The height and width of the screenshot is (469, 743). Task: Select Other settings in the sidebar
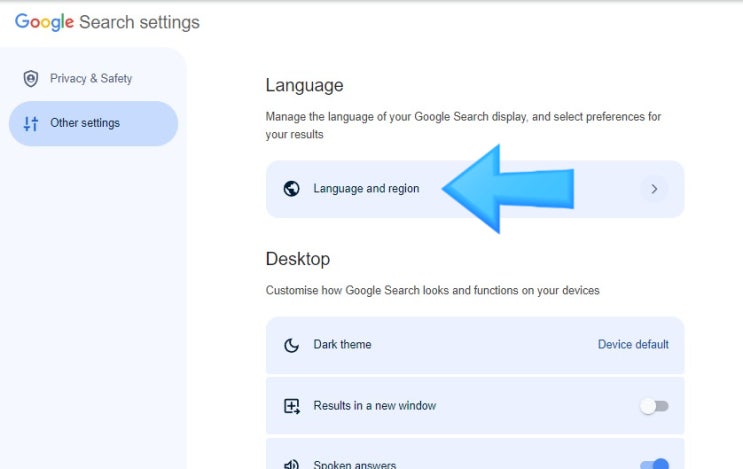coord(93,123)
